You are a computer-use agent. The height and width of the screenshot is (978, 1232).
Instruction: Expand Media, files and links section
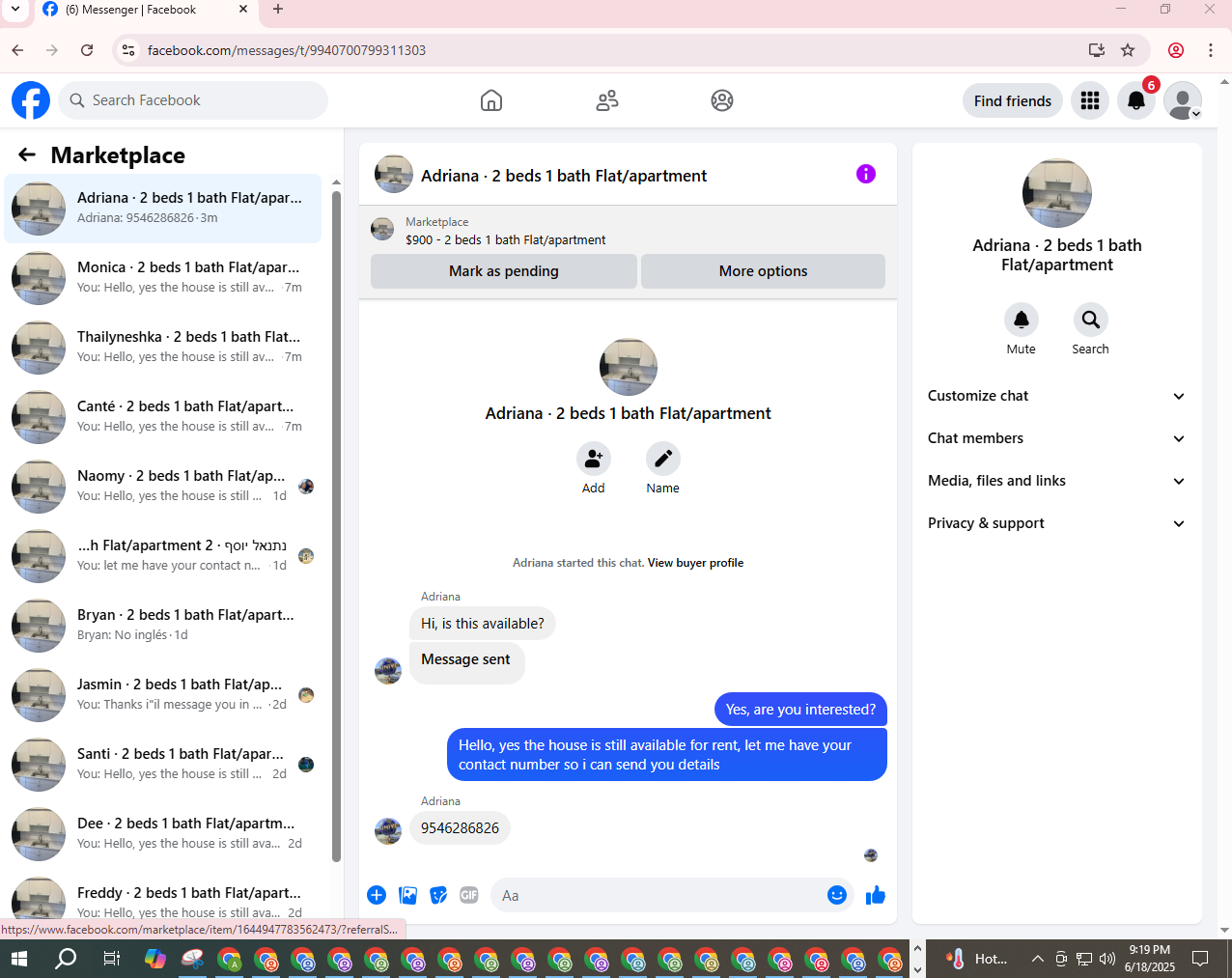1057,481
